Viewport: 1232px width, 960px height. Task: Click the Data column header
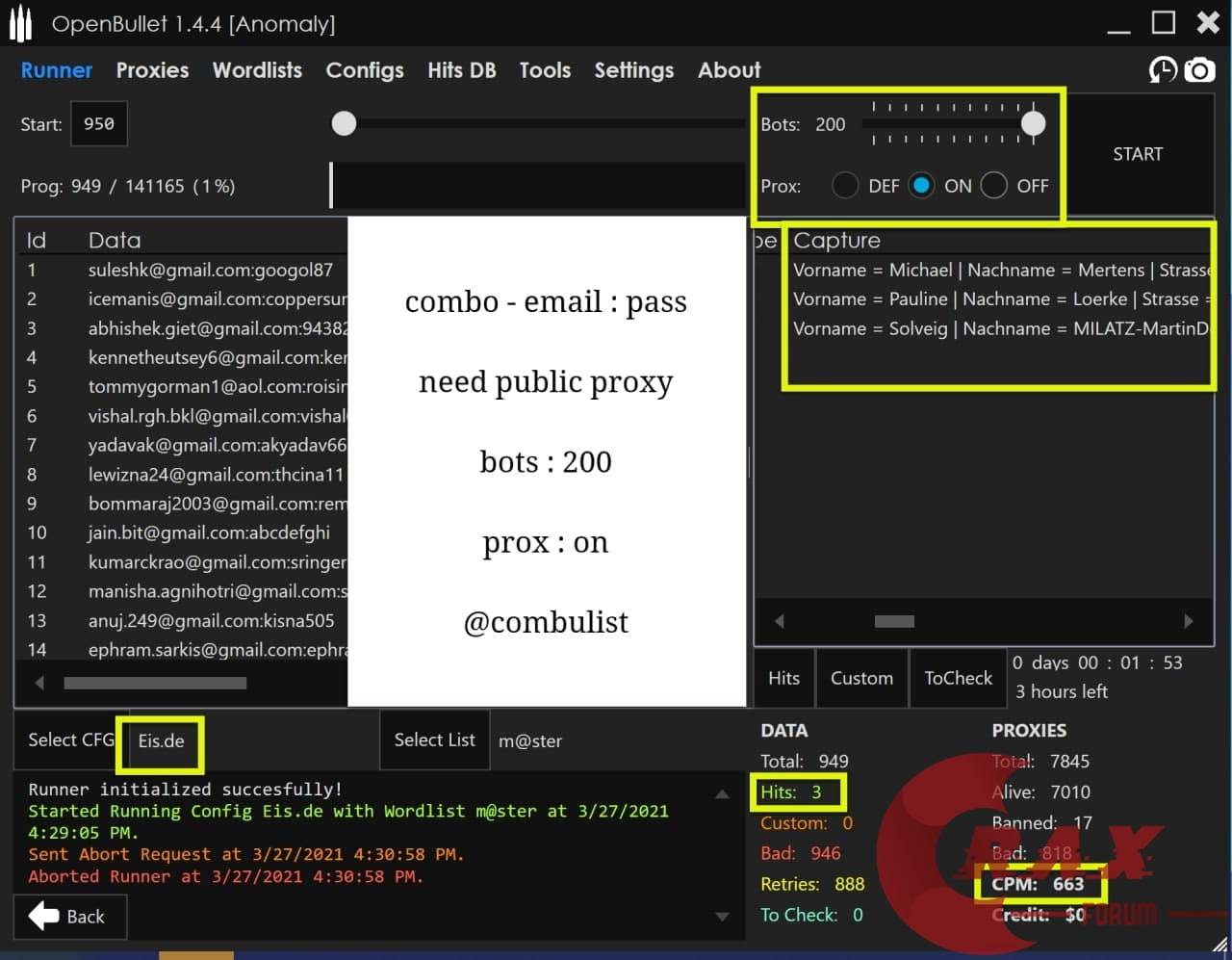click(x=115, y=240)
